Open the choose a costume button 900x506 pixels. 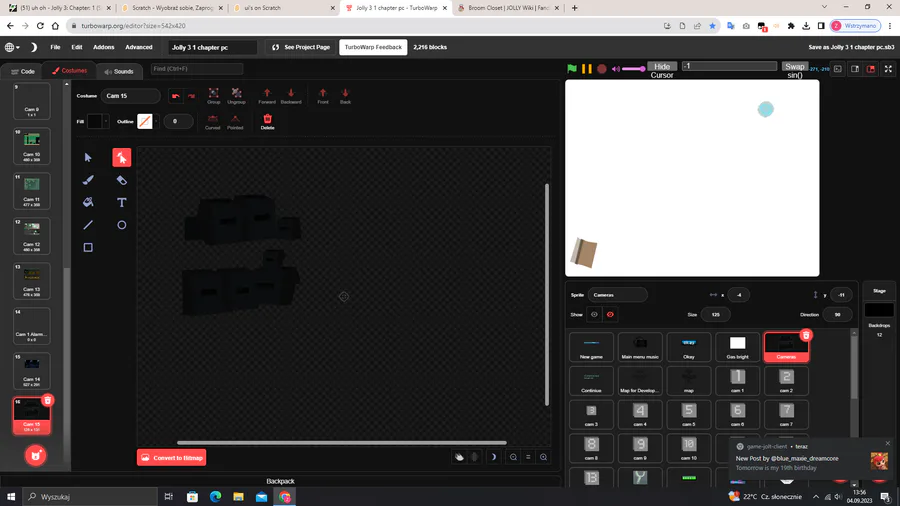point(36,456)
